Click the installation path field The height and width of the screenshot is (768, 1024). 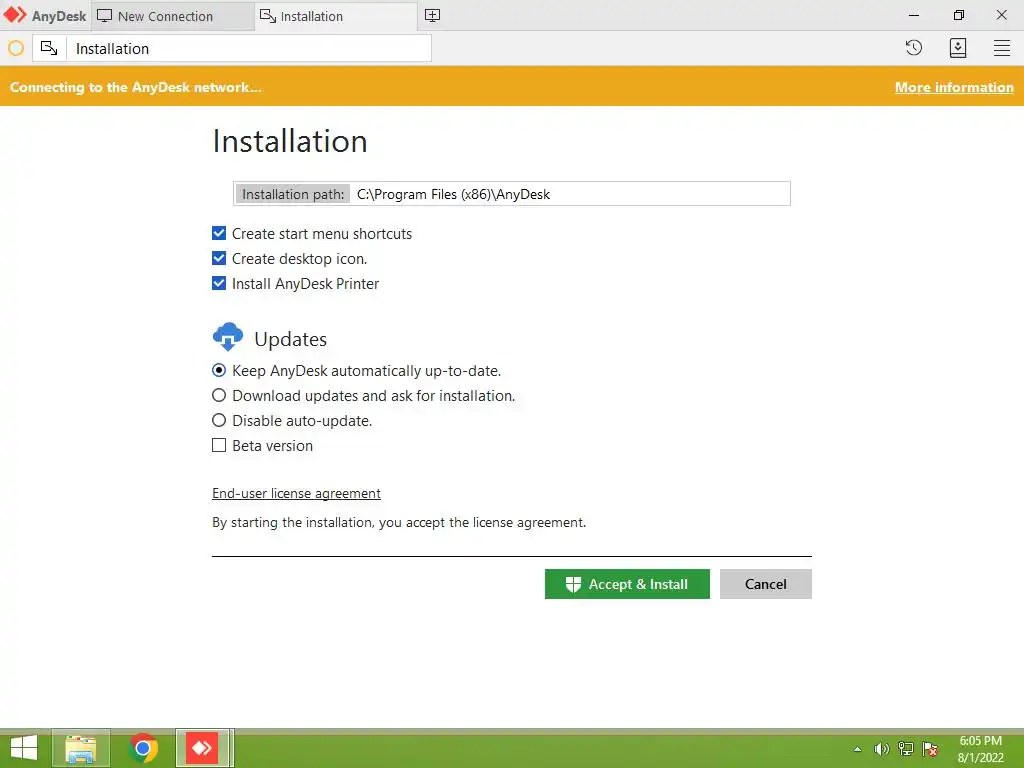point(511,193)
